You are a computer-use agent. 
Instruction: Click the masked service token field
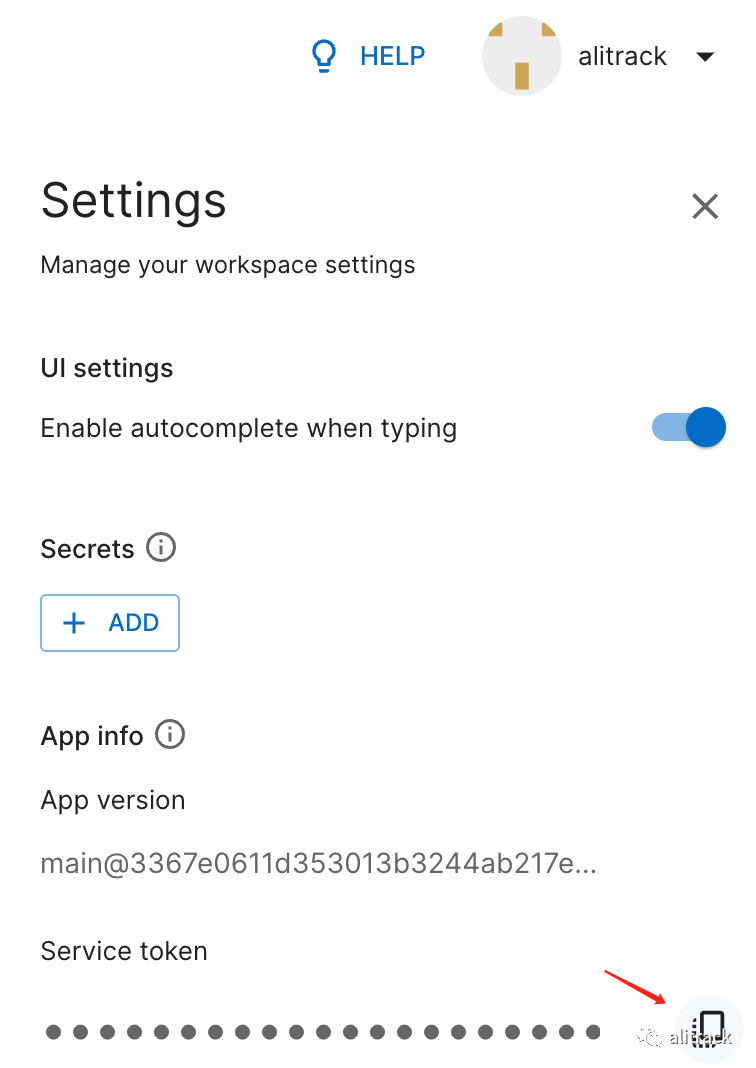pyautogui.click(x=322, y=1031)
